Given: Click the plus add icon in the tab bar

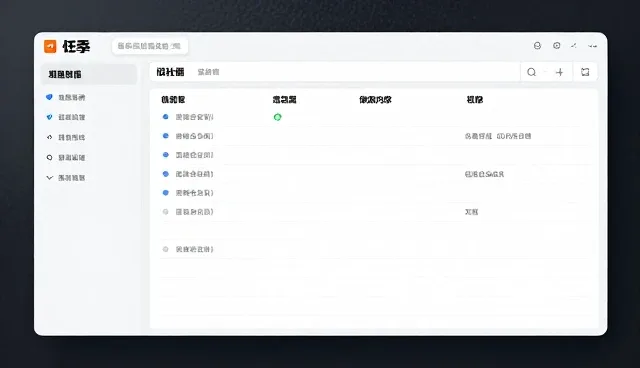Looking at the screenshot, I should (560, 72).
